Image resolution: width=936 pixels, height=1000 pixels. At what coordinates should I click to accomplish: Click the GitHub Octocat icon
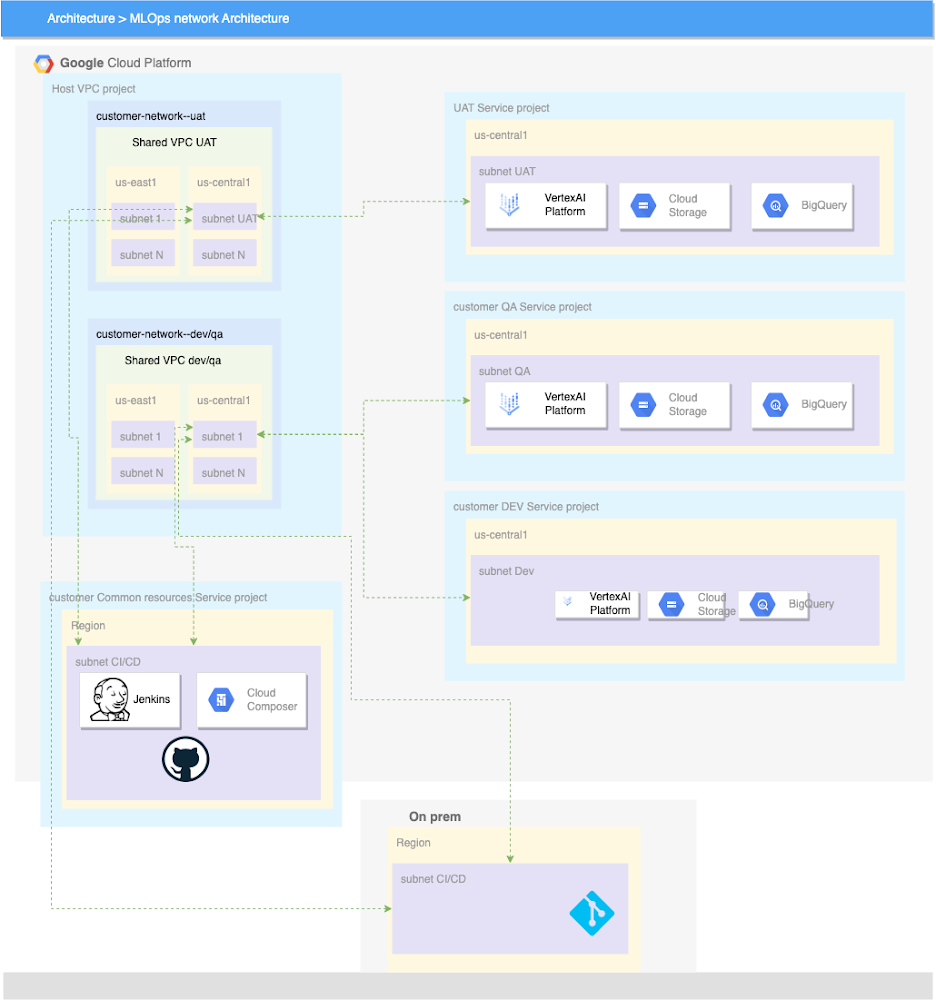(186, 759)
